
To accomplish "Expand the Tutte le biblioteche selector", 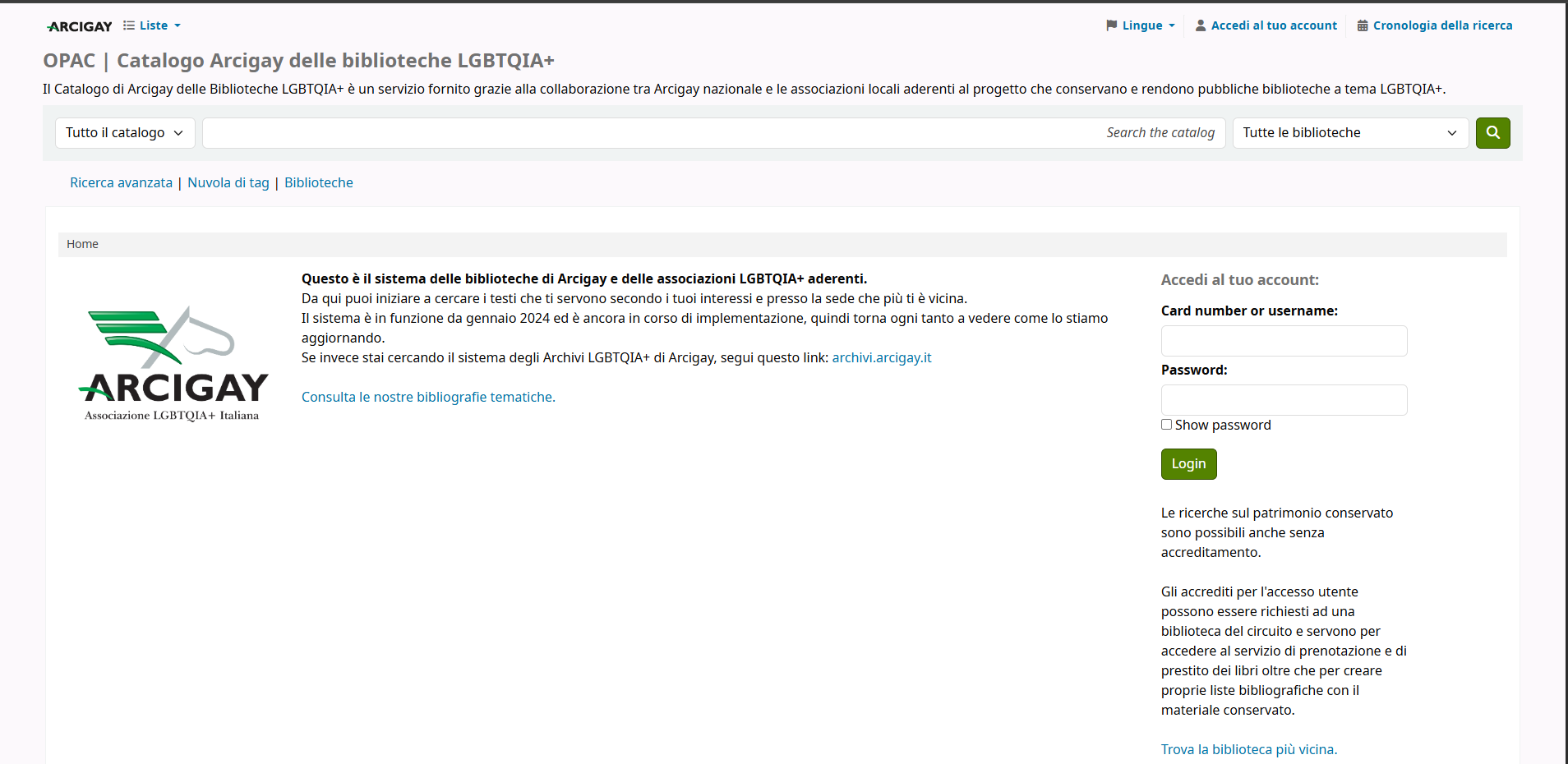I will (1349, 133).
